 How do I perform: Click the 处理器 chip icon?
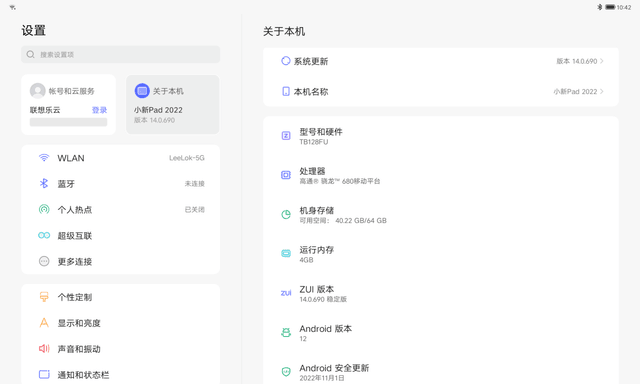point(286,175)
